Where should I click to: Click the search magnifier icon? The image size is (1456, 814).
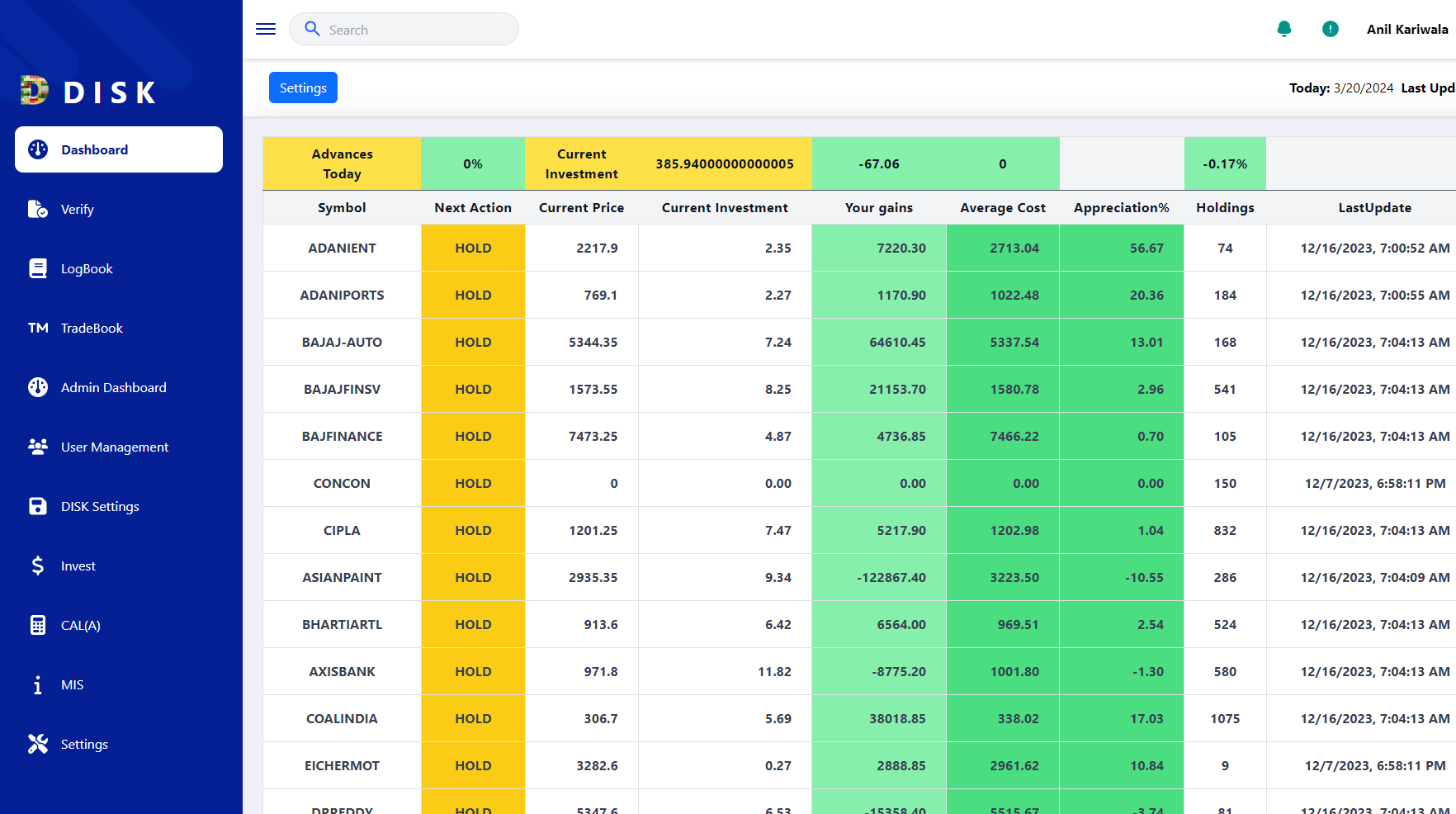point(312,30)
